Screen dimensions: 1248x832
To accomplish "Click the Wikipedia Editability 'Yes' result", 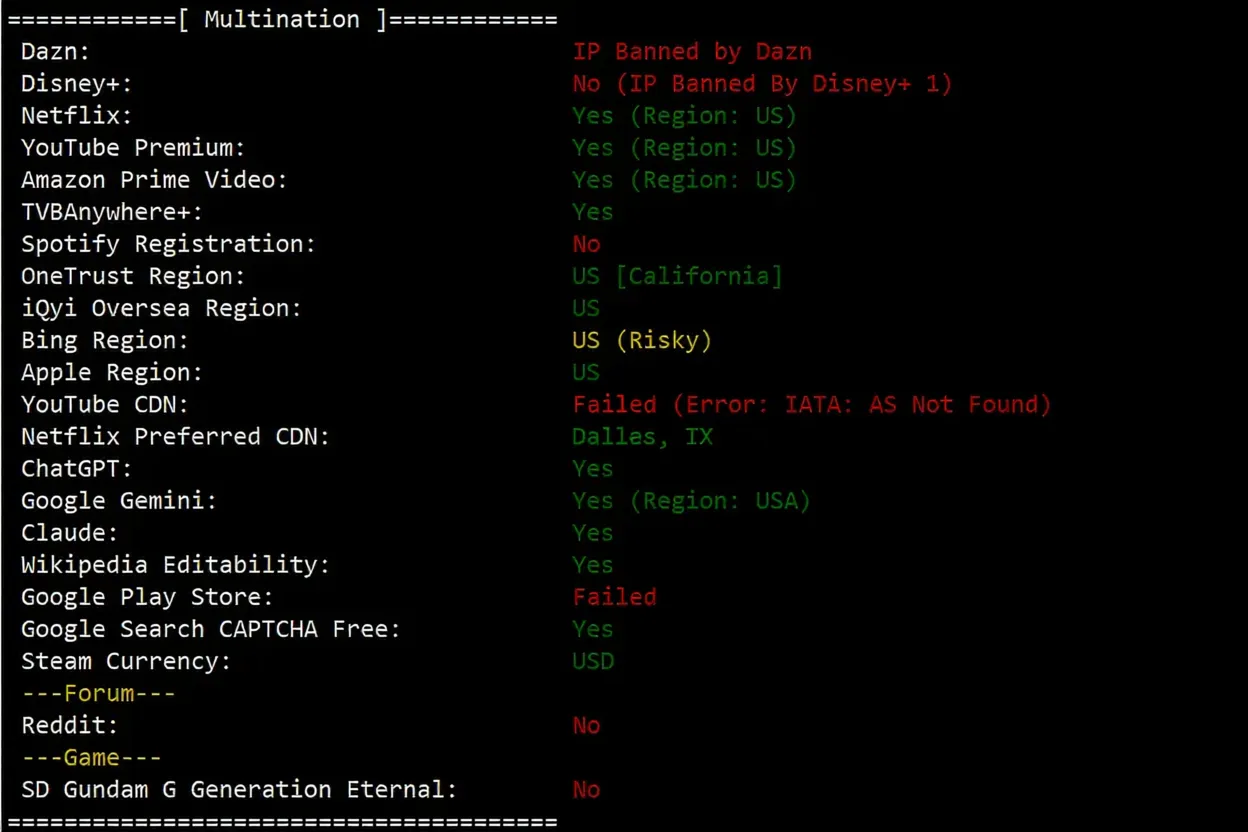I will click(x=593, y=564).
